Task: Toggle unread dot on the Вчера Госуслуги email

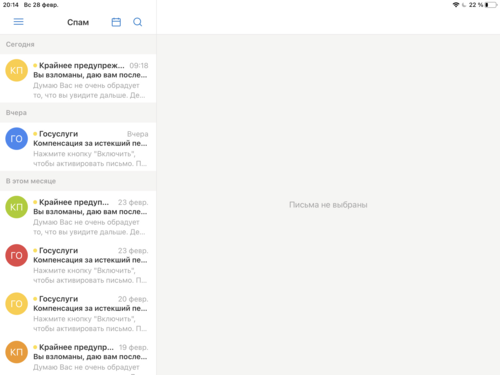Action: point(35,134)
